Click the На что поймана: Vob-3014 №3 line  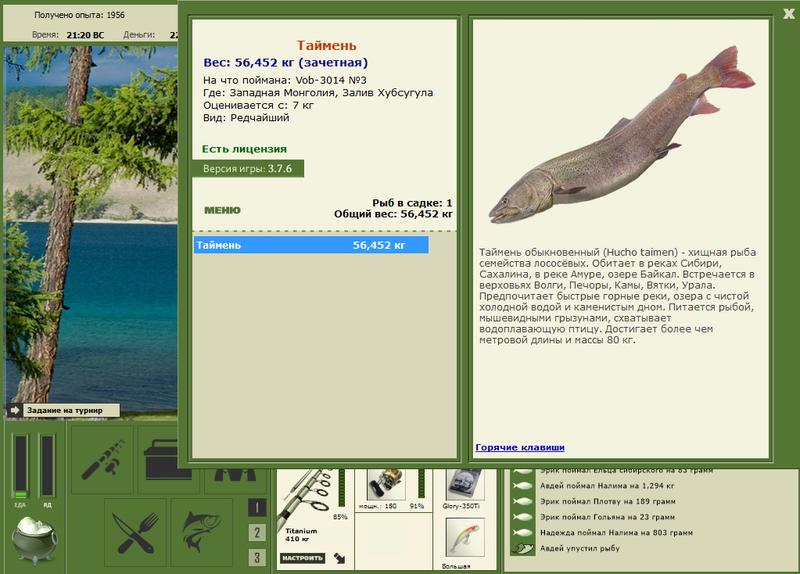285,80
